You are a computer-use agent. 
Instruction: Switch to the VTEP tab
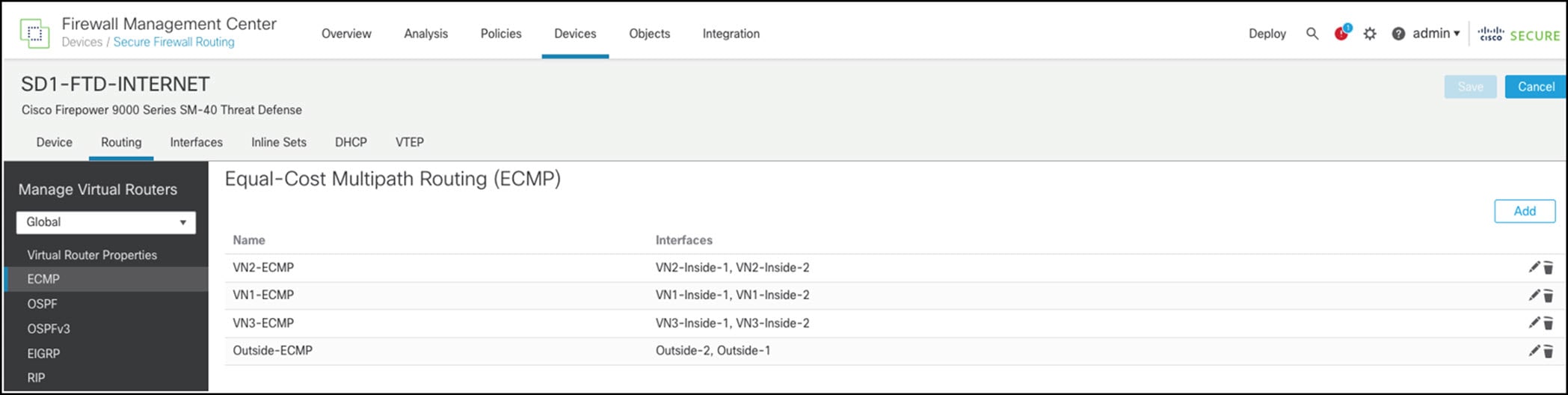[410, 142]
